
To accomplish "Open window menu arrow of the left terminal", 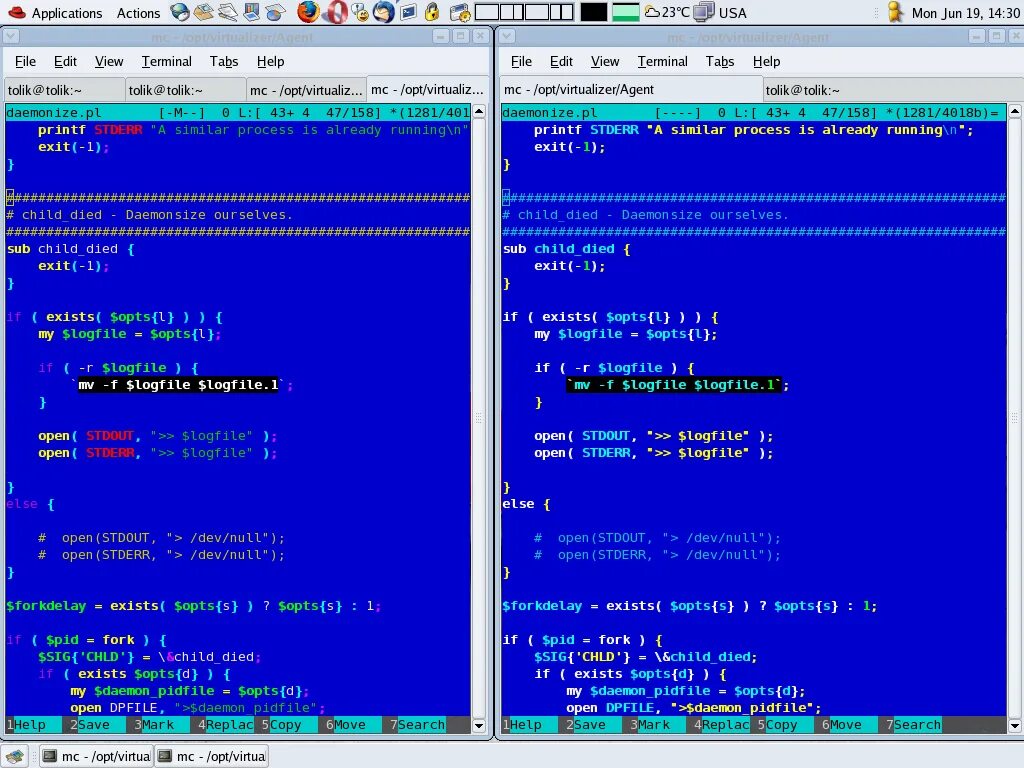I will click(11, 37).
